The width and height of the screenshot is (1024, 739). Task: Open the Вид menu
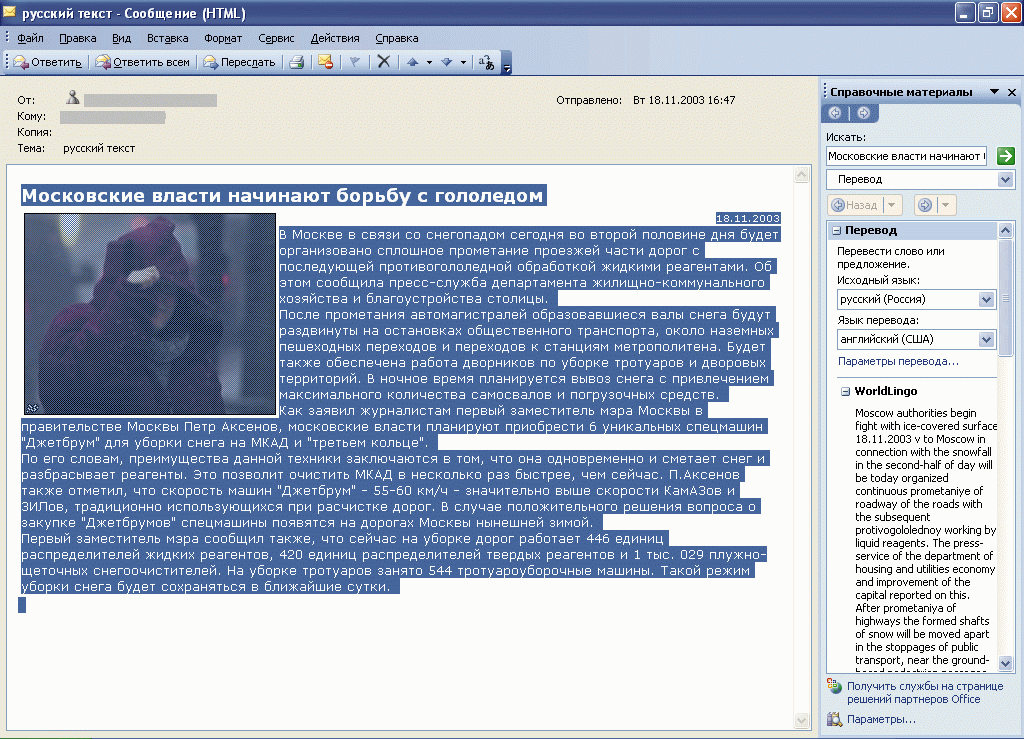tap(121, 38)
